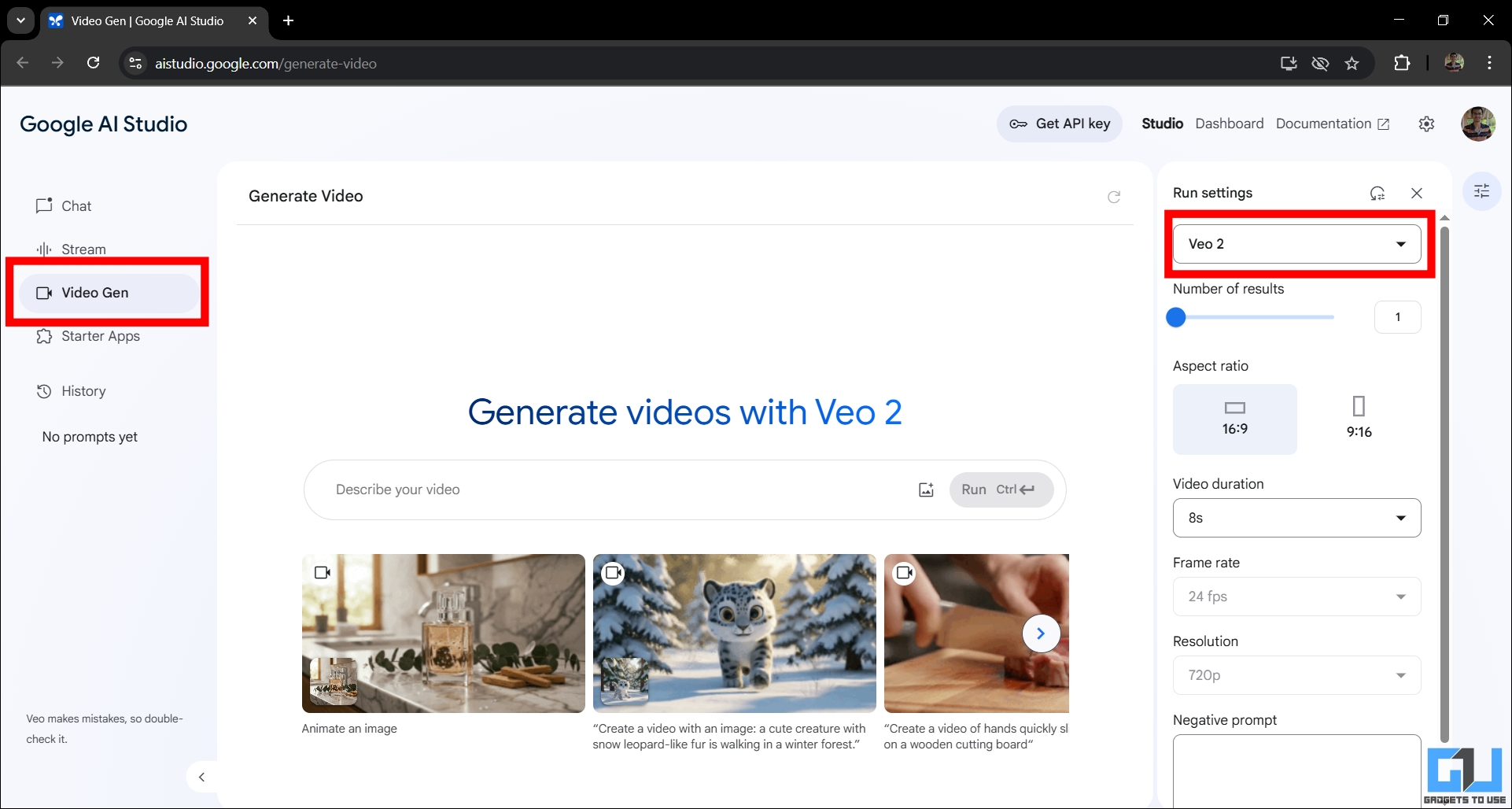Open the Chrome profile avatar
The image size is (1512, 809).
(1454, 63)
